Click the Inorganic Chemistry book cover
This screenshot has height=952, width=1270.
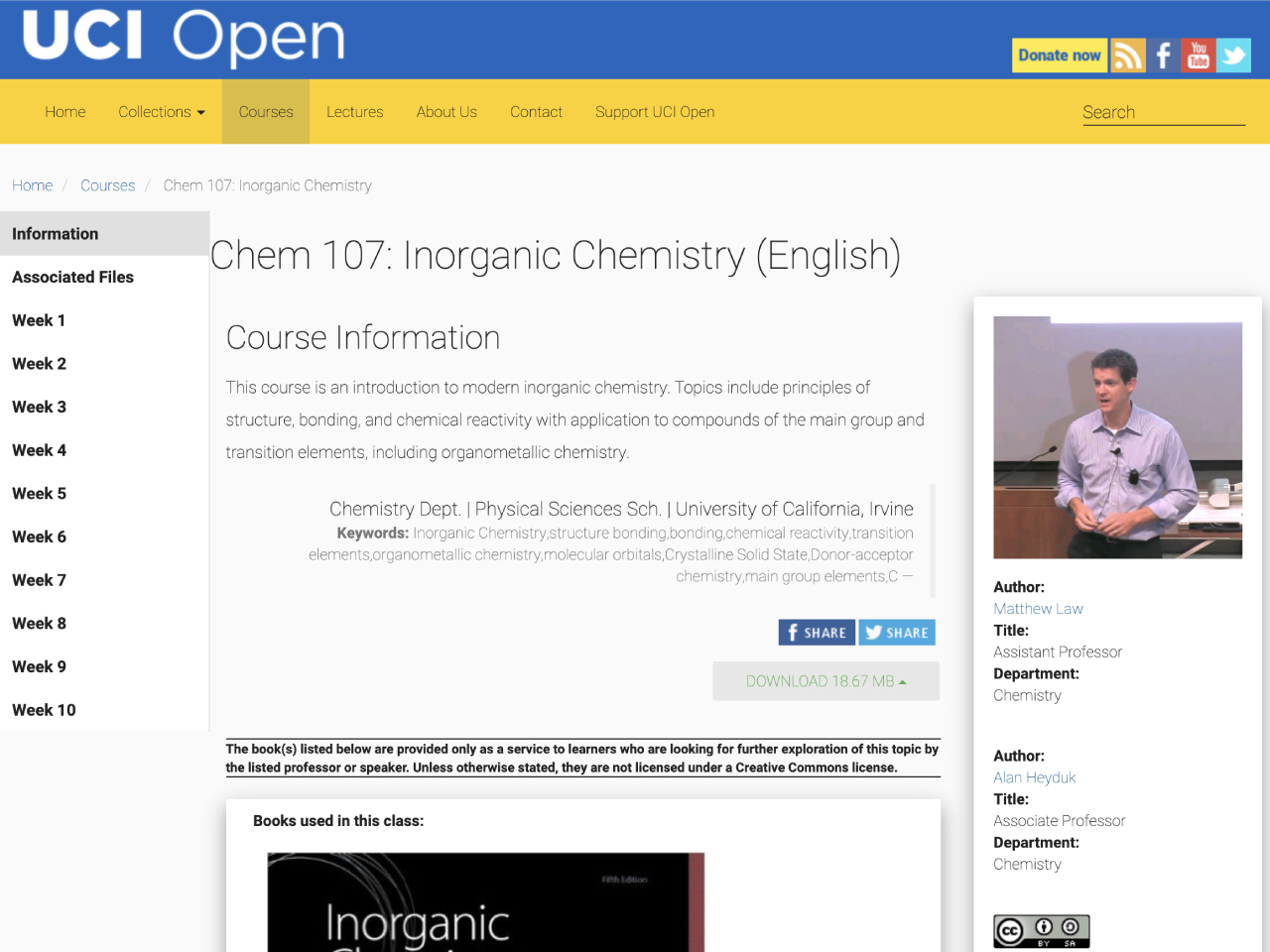485,902
